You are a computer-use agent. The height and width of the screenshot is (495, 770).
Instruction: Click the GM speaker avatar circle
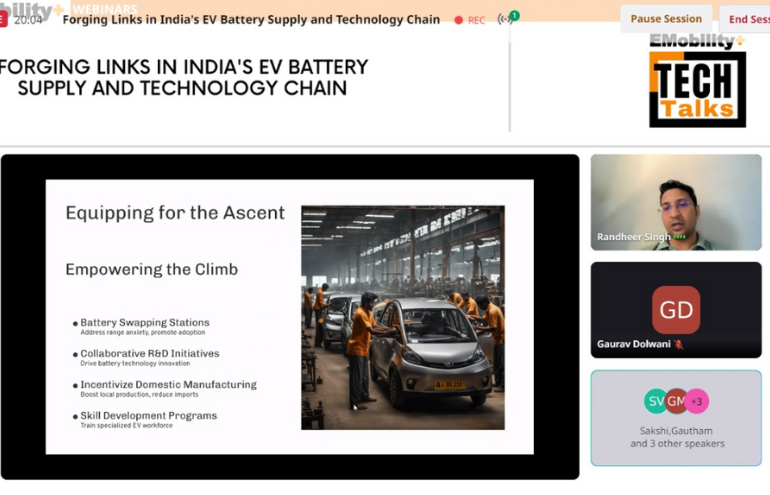coord(676,401)
